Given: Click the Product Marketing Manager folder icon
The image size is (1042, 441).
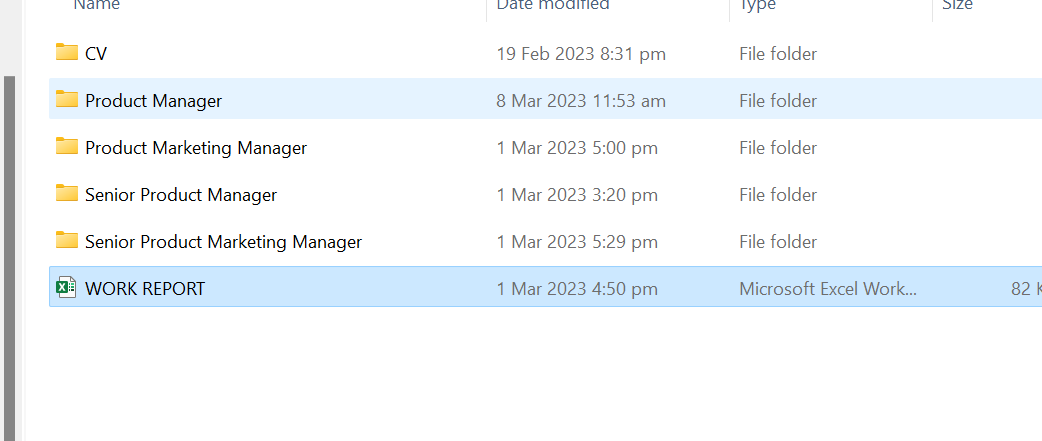Looking at the screenshot, I should tap(67, 146).
